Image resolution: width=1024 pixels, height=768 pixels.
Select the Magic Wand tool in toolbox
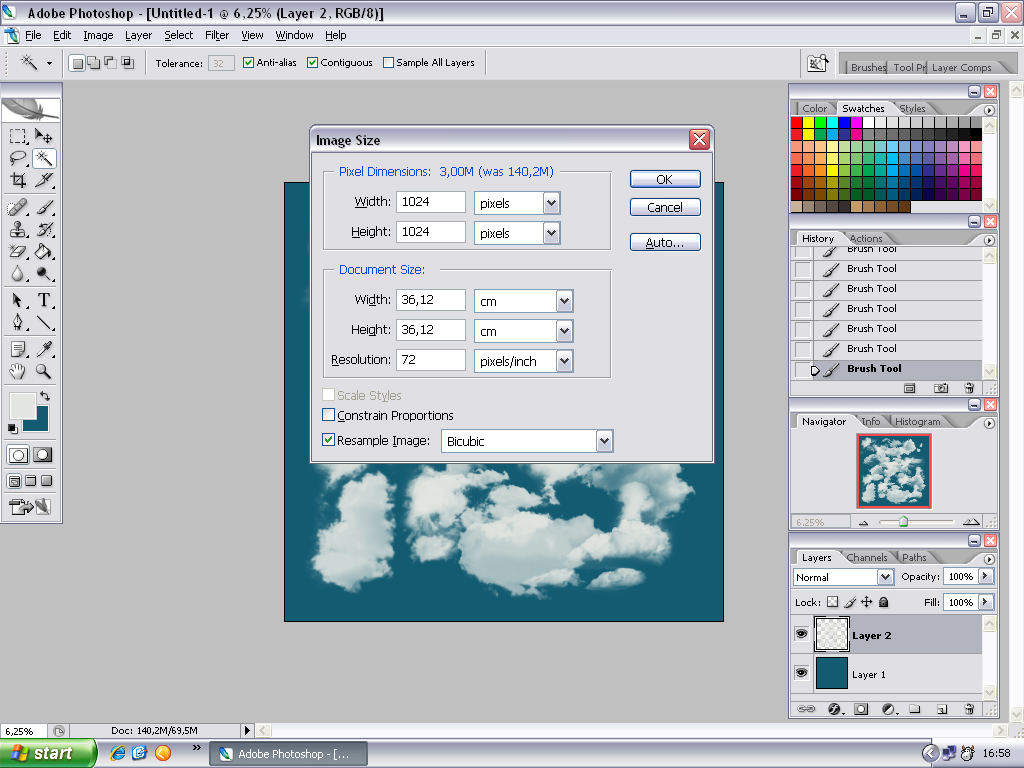[x=44, y=158]
